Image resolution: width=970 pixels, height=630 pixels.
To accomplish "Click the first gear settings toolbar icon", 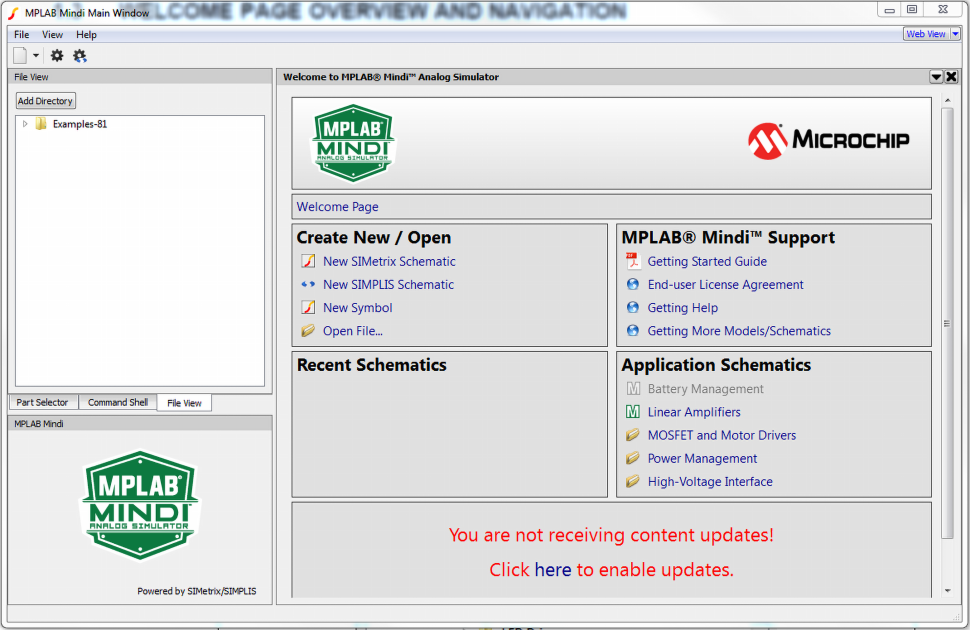I will coord(57,56).
